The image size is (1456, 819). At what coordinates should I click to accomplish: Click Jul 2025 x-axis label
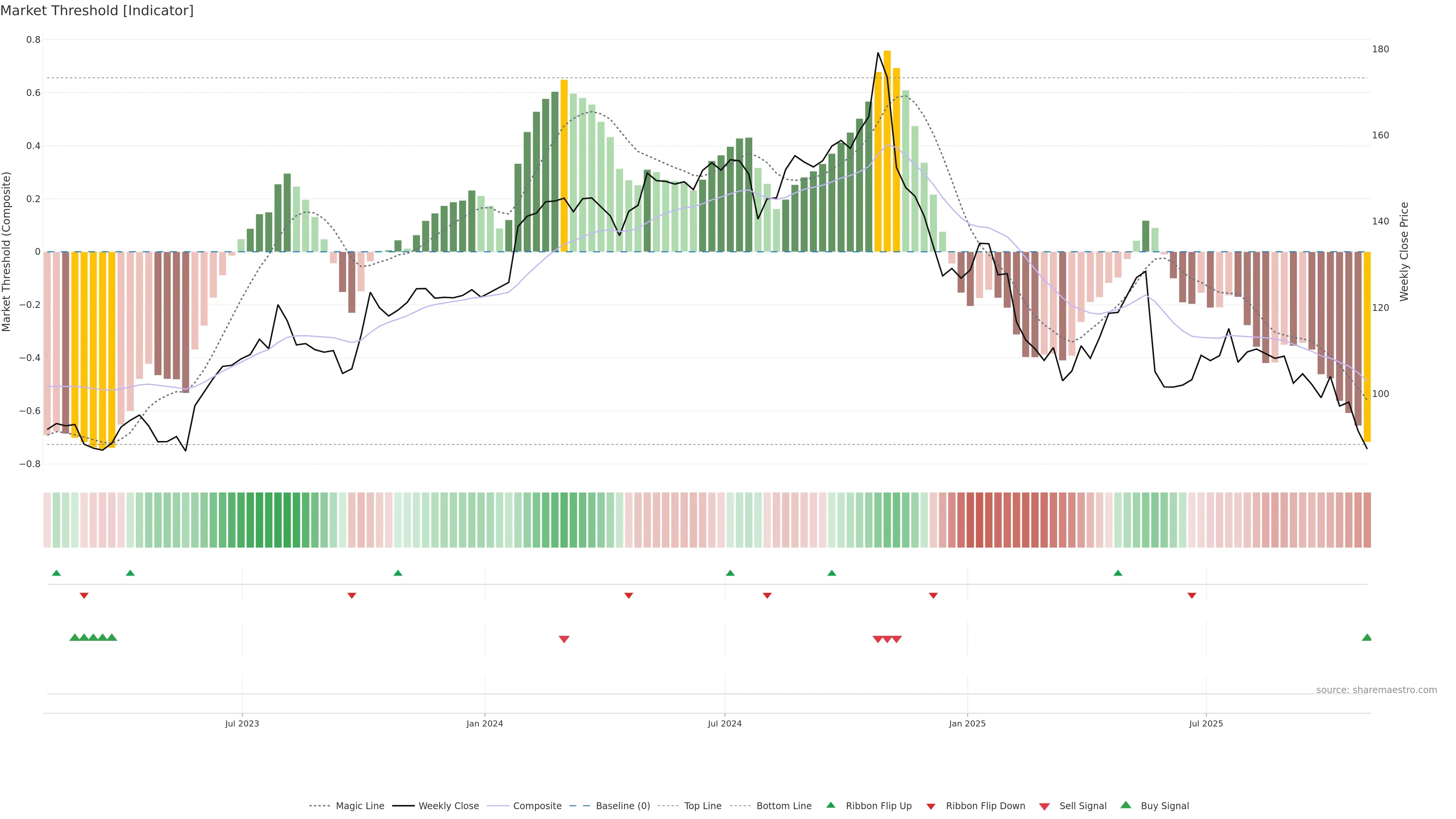coord(1206,723)
